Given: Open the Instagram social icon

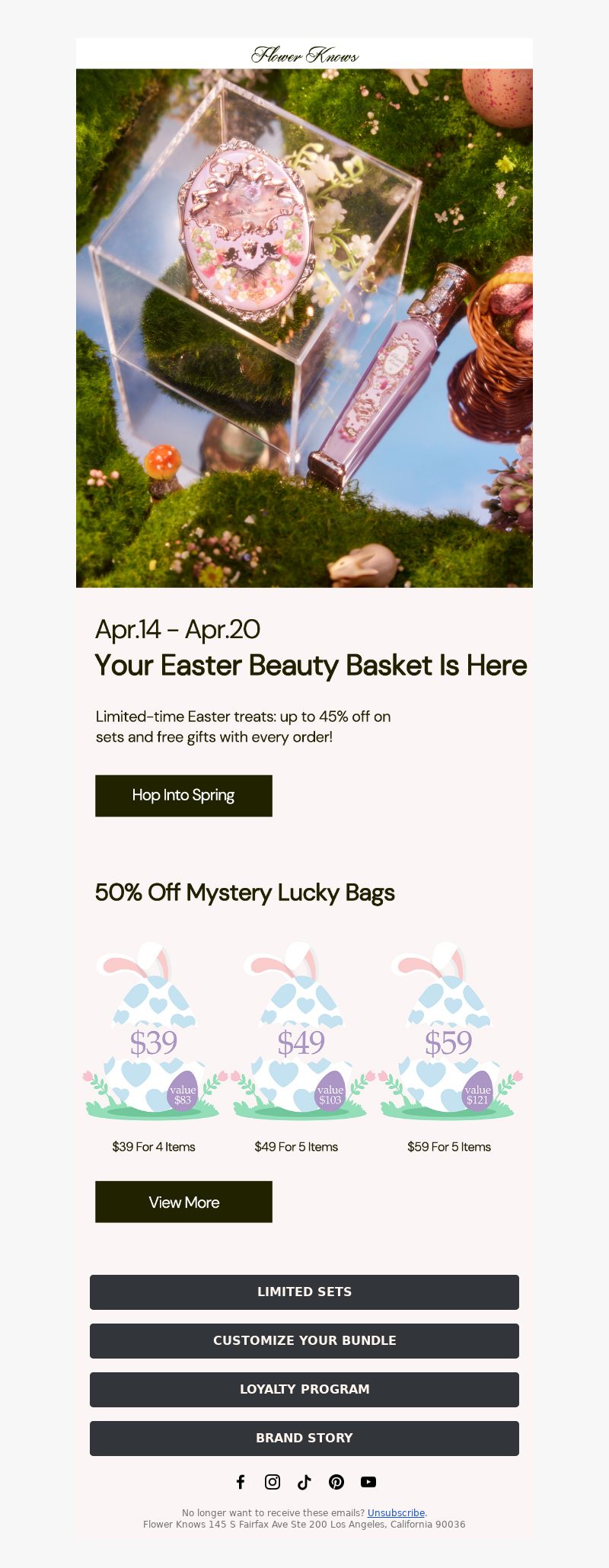Looking at the screenshot, I should [273, 1481].
